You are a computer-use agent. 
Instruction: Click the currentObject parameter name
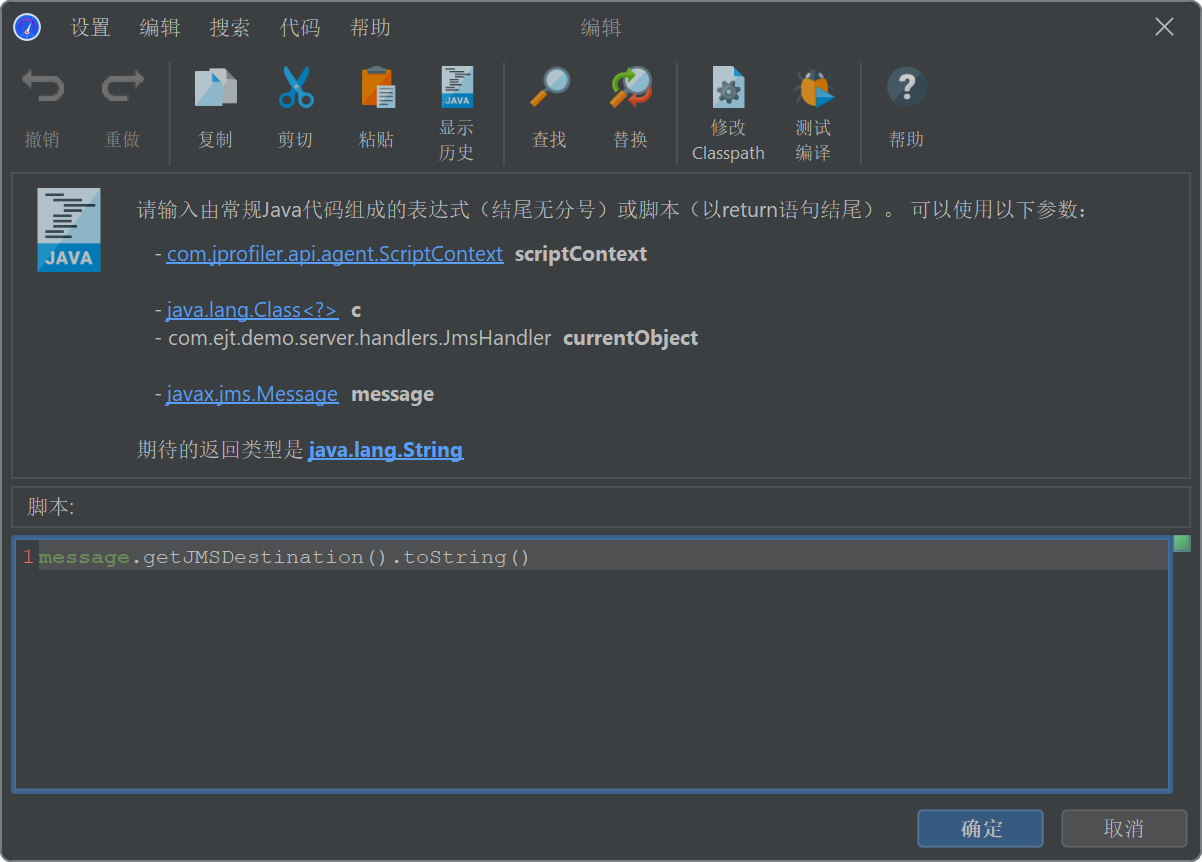[x=631, y=338]
